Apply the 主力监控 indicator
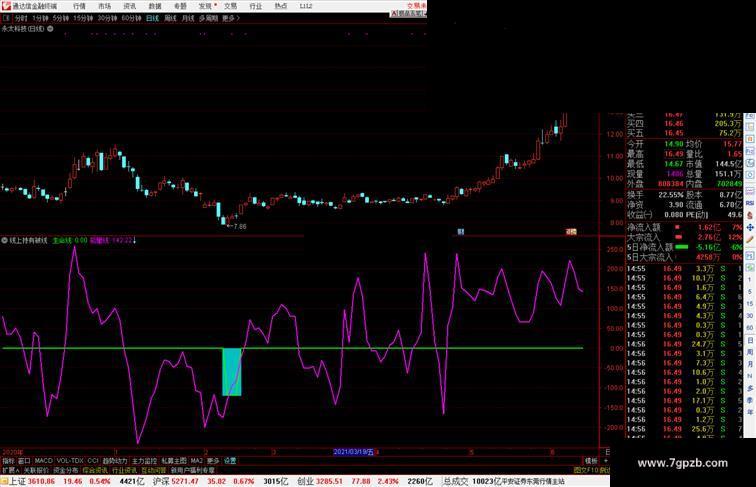Screen dimensions: 756x487 [x=145, y=461]
